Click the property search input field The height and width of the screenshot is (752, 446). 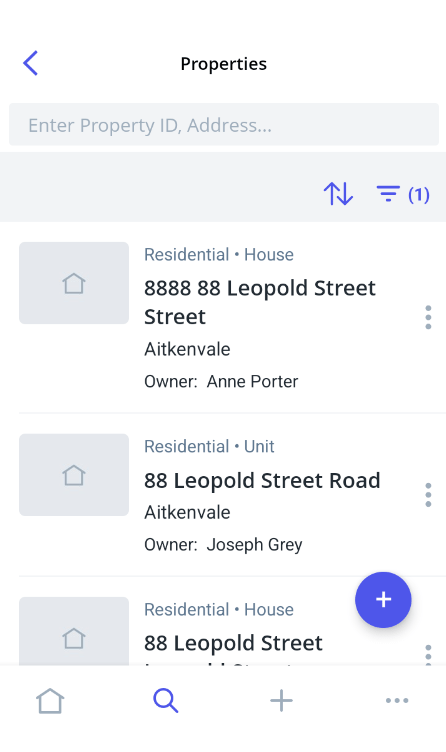[x=224, y=125]
